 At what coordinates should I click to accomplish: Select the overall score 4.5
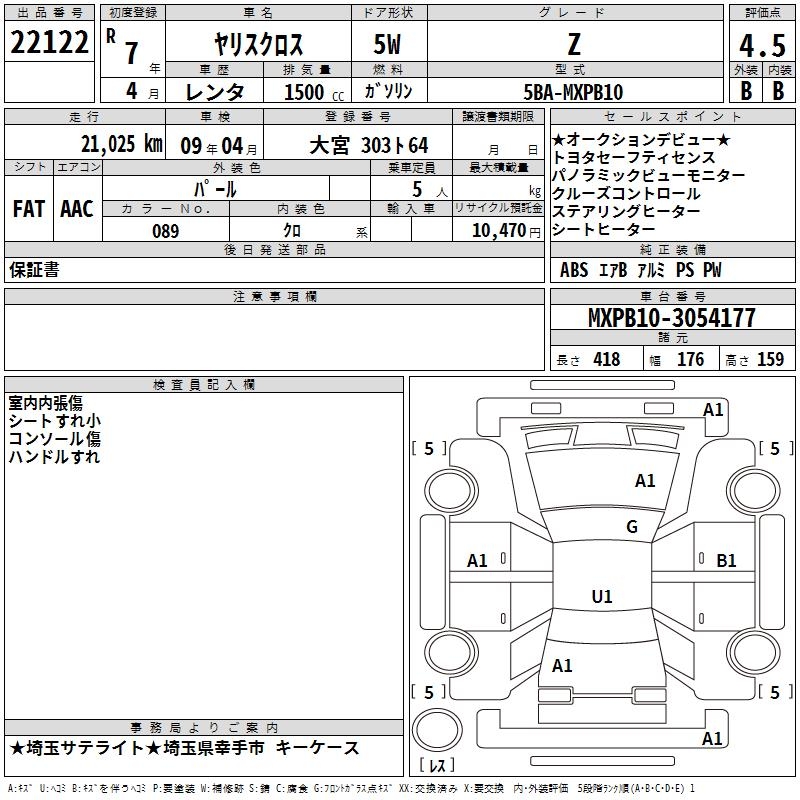point(761,45)
